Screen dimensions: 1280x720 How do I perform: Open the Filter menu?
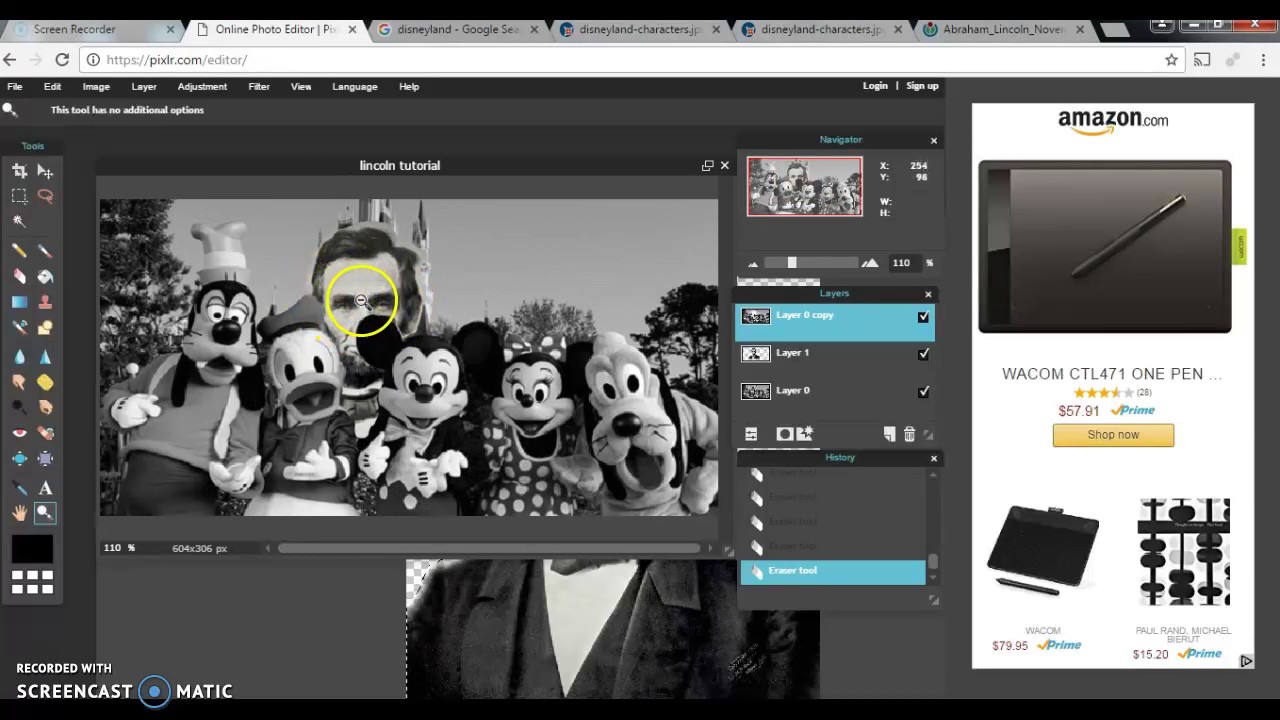(x=259, y=87)
